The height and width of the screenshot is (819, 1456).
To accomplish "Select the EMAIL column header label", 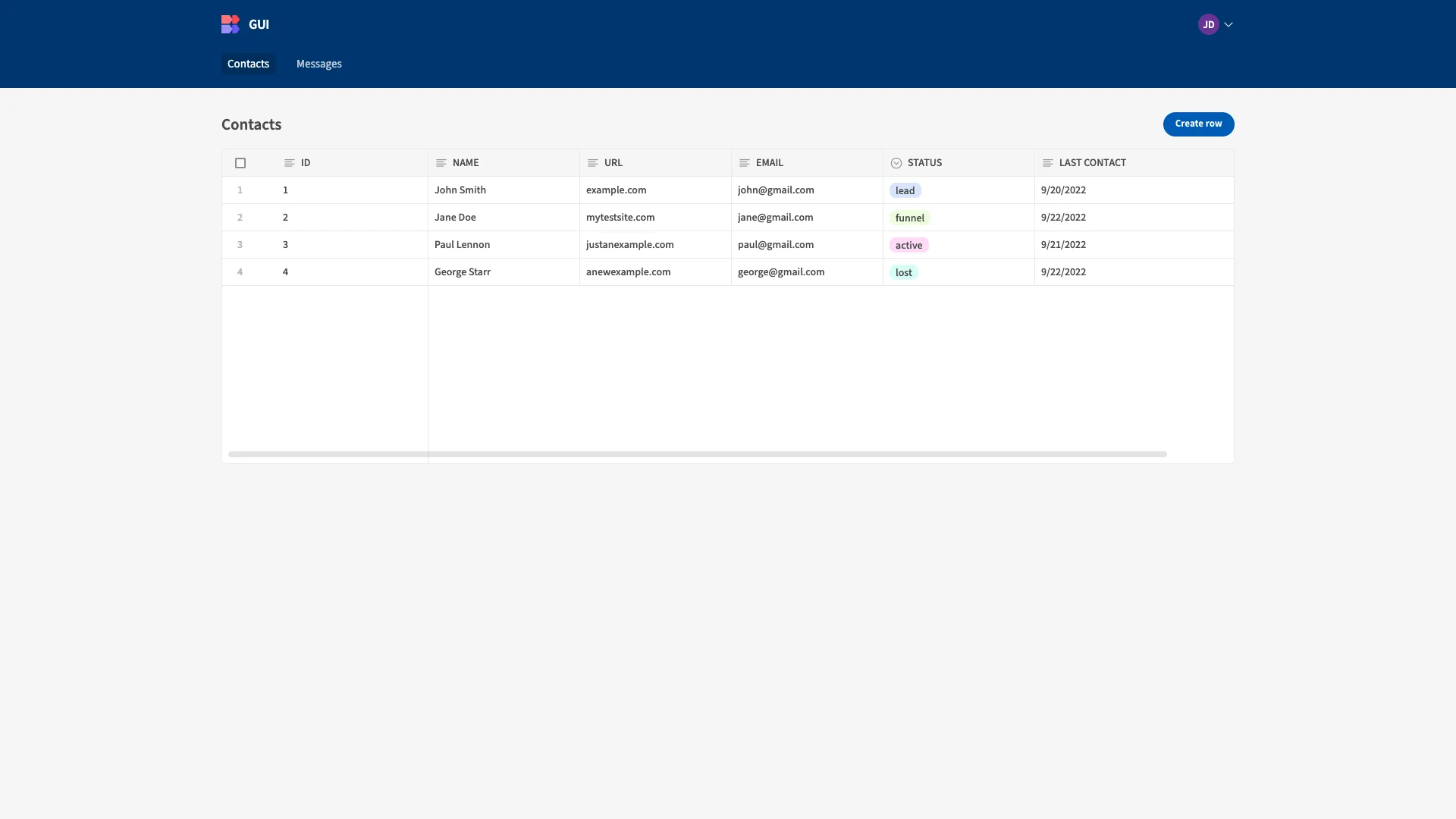I will coord(770,163).
